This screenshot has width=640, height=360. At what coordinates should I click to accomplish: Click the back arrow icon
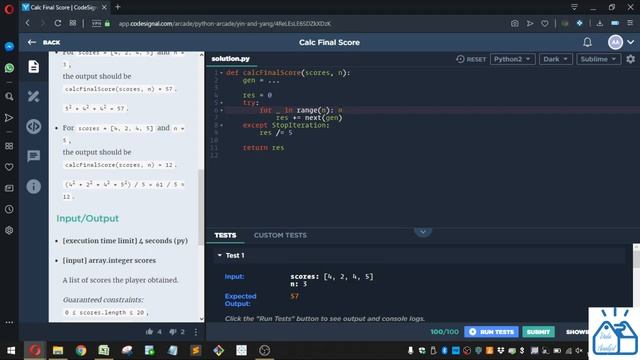[x=31, y=42]
